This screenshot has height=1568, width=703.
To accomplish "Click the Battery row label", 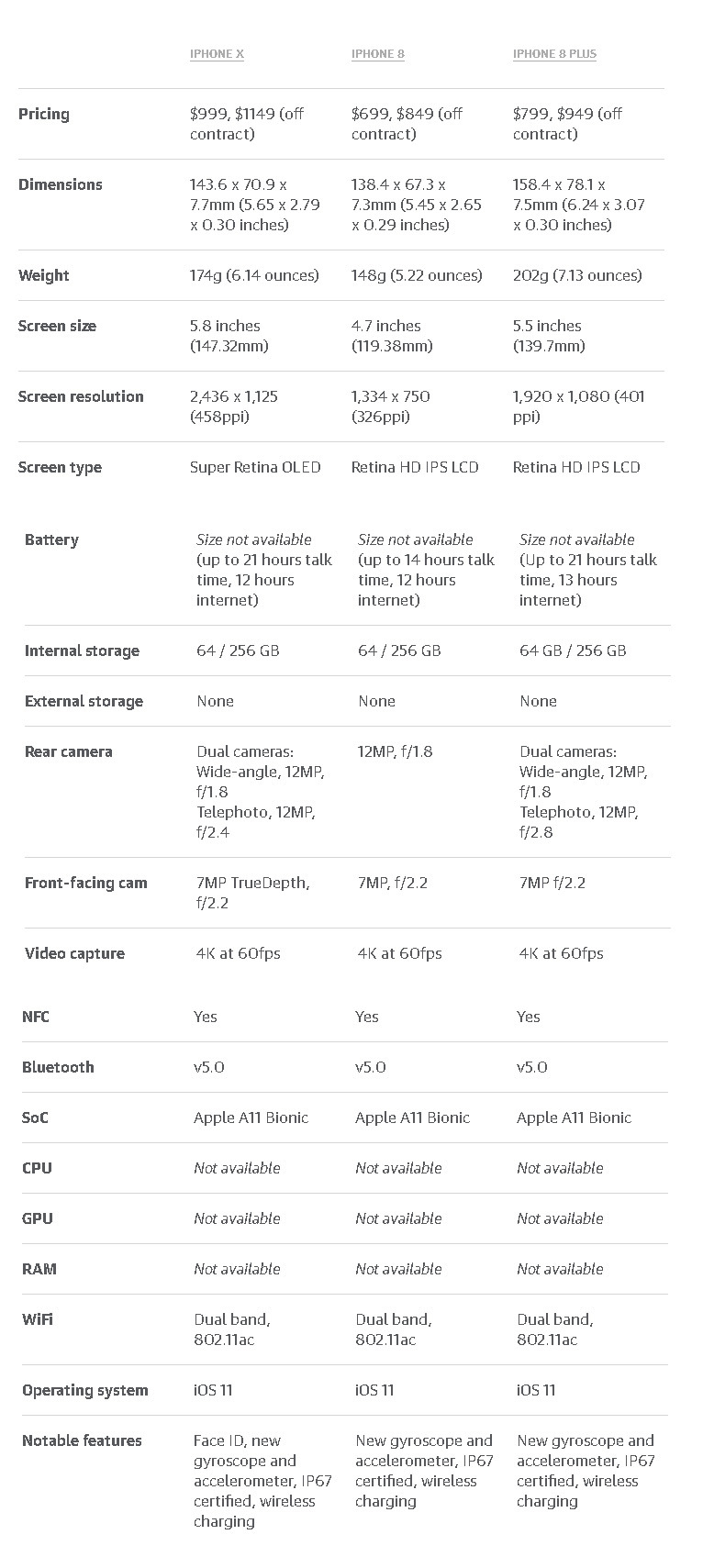I will (51, 539).
